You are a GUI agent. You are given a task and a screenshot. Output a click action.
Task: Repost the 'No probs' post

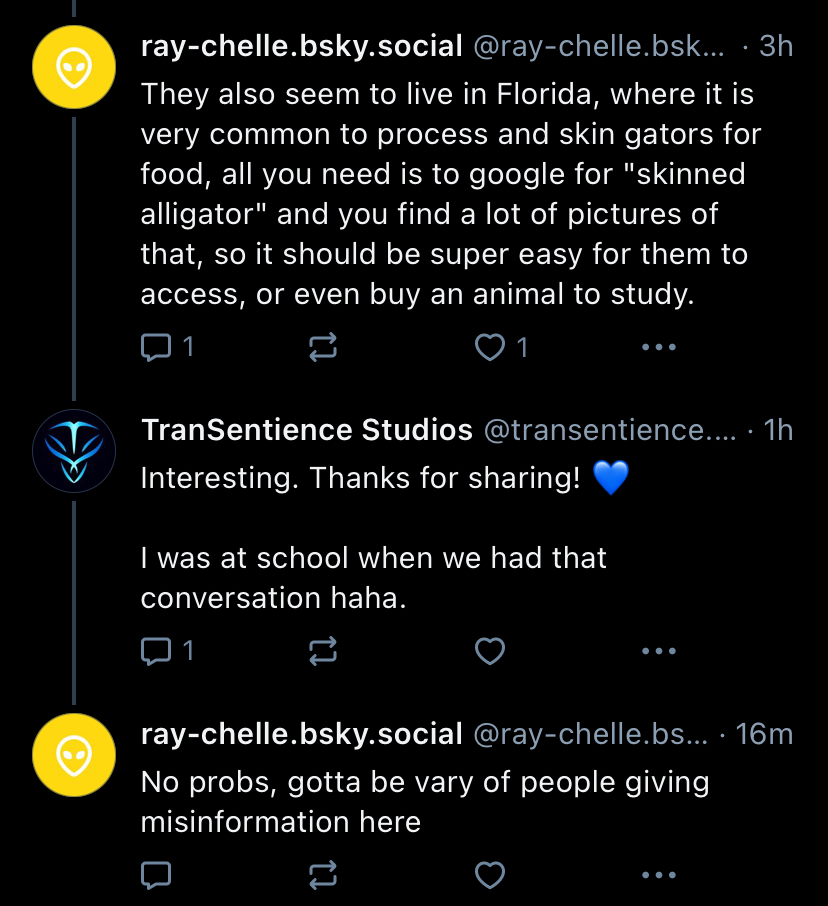coord(322,875)
